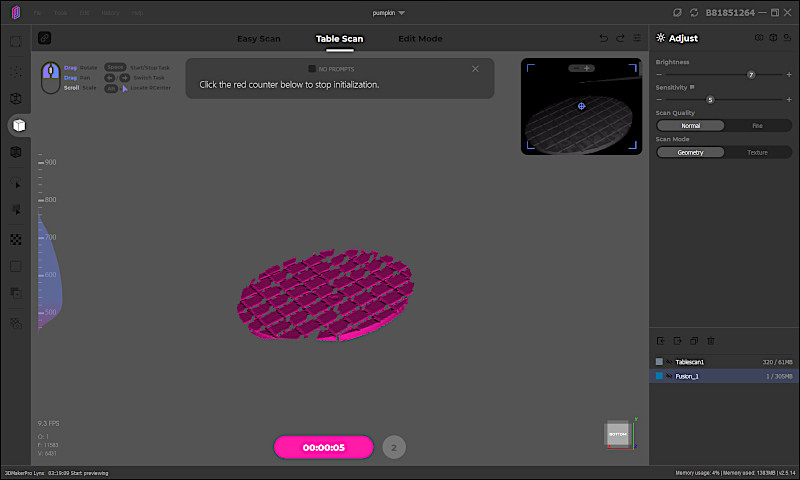Select the textured cube tool in the sidebar
The height and width of the screenshot is (480, 800).
tap(16, 151)
